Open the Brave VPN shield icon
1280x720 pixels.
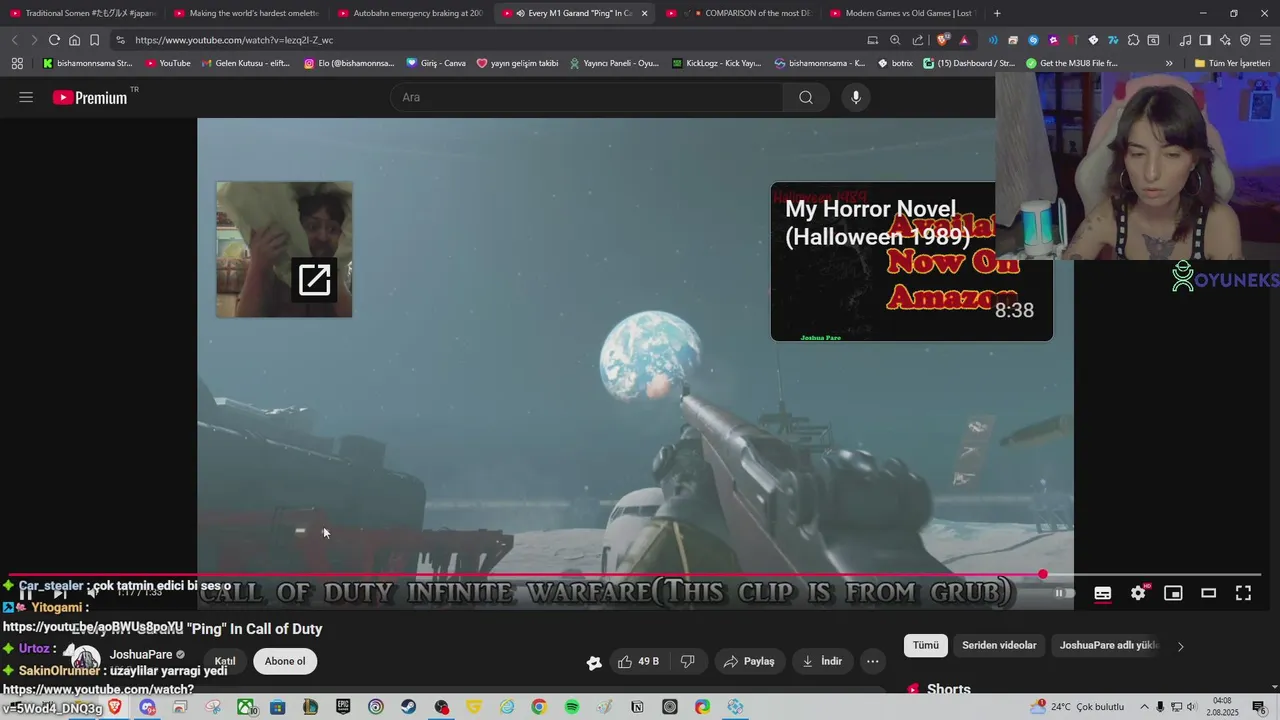click(1245, 40)
